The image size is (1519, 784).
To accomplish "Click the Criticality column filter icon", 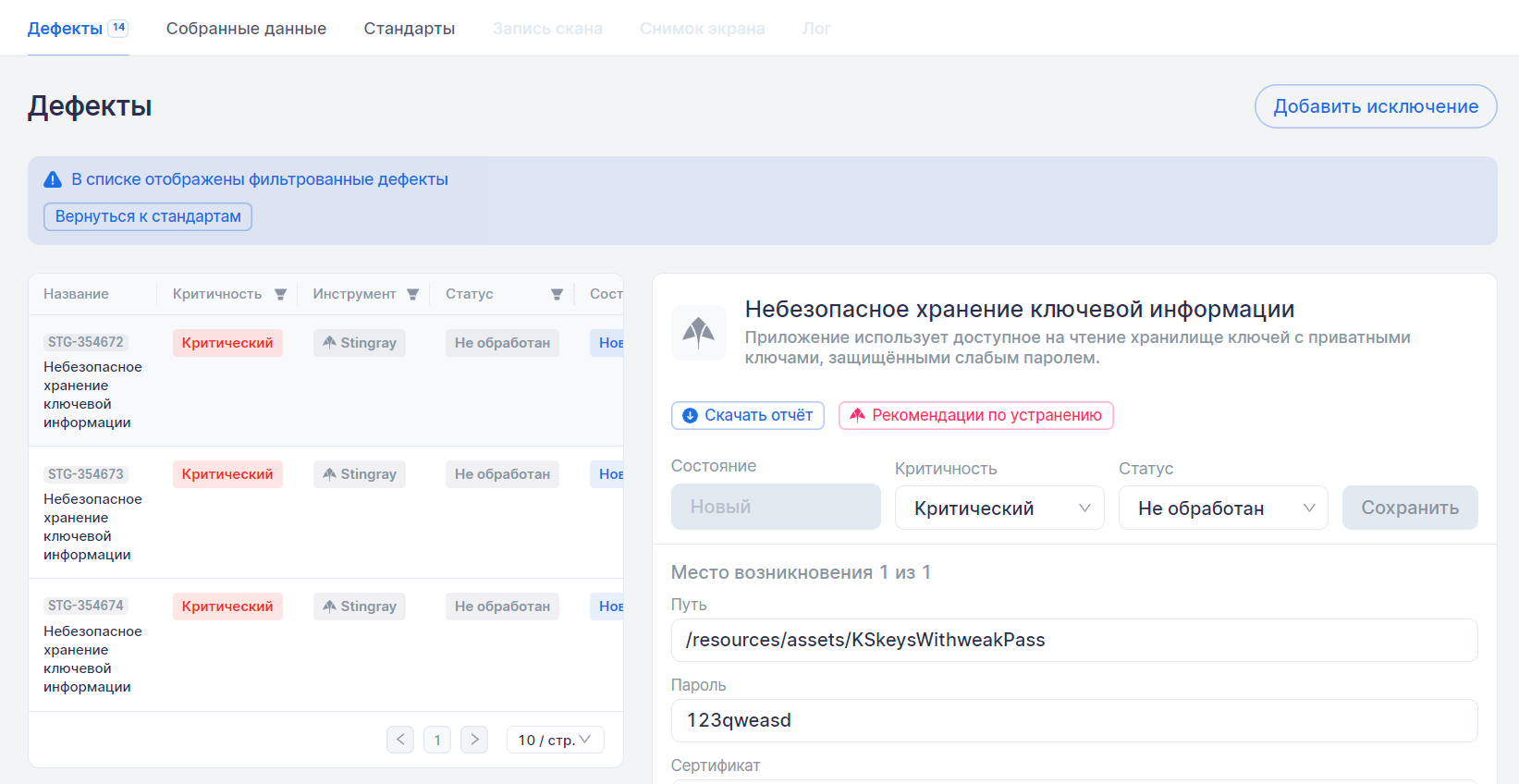I will (x=280, y=294).
